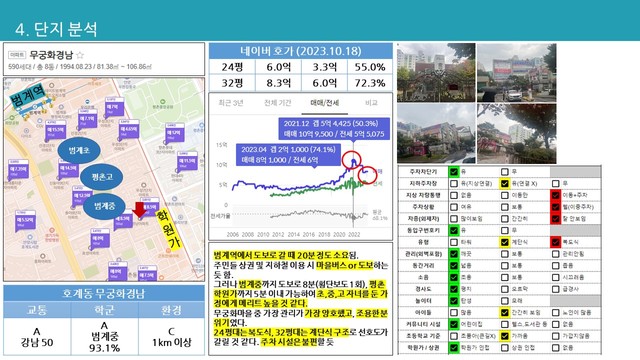Select the 매 15.3억 price marker on map
The width and height of the screenshot is (640, 360).
point(55,130)
